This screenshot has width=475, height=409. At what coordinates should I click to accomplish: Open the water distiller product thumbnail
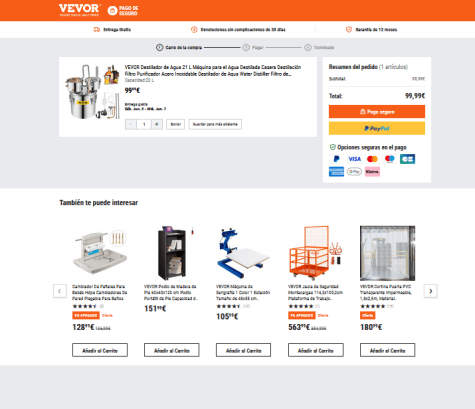92,92
